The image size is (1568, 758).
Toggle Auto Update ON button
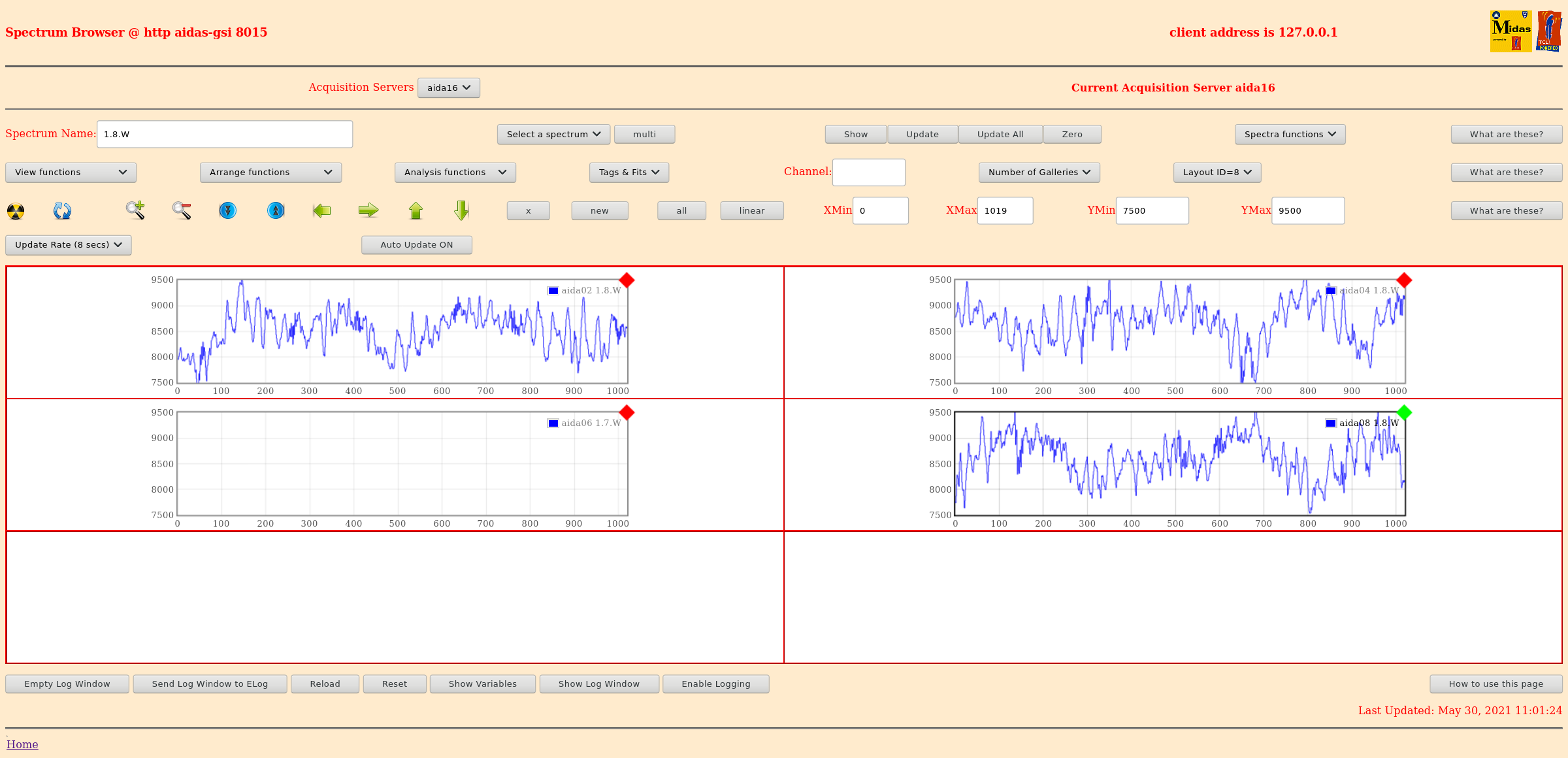pos(417,245)
